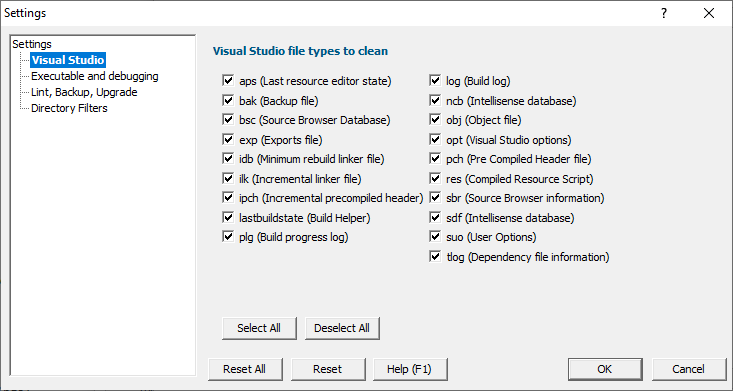The width and height of the screenshot is (733, 391).
Task: Select the Visual Studio tree item
Action: pos(68,60)
